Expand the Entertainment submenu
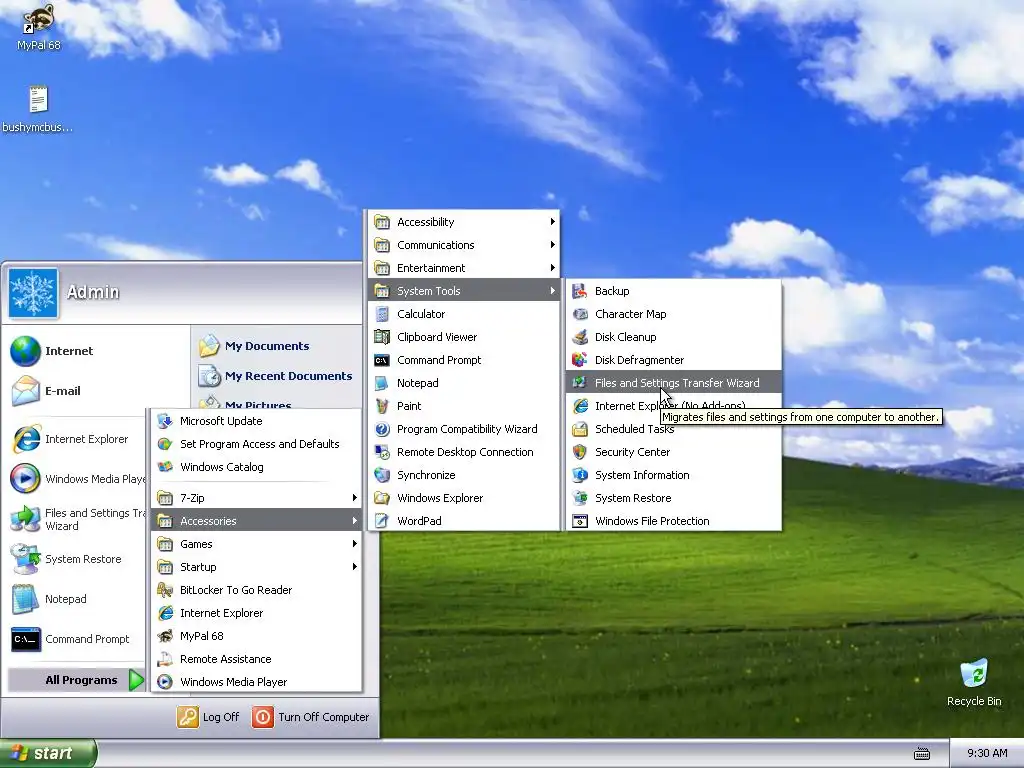Screen dimensions: 1024x768 point(464,268)
